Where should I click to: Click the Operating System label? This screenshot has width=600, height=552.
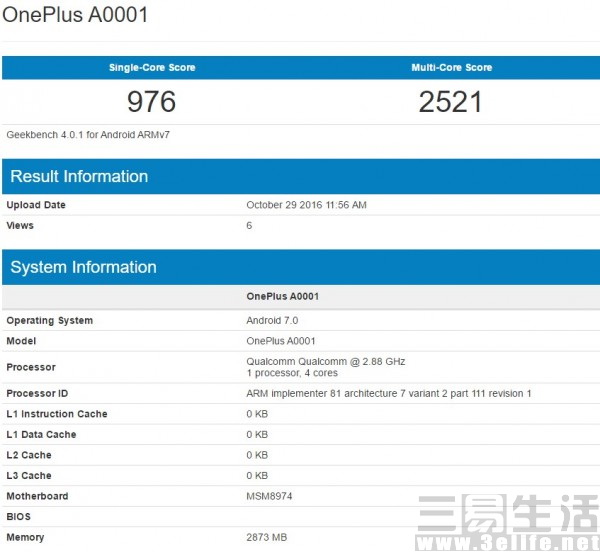tap(50, 321)
